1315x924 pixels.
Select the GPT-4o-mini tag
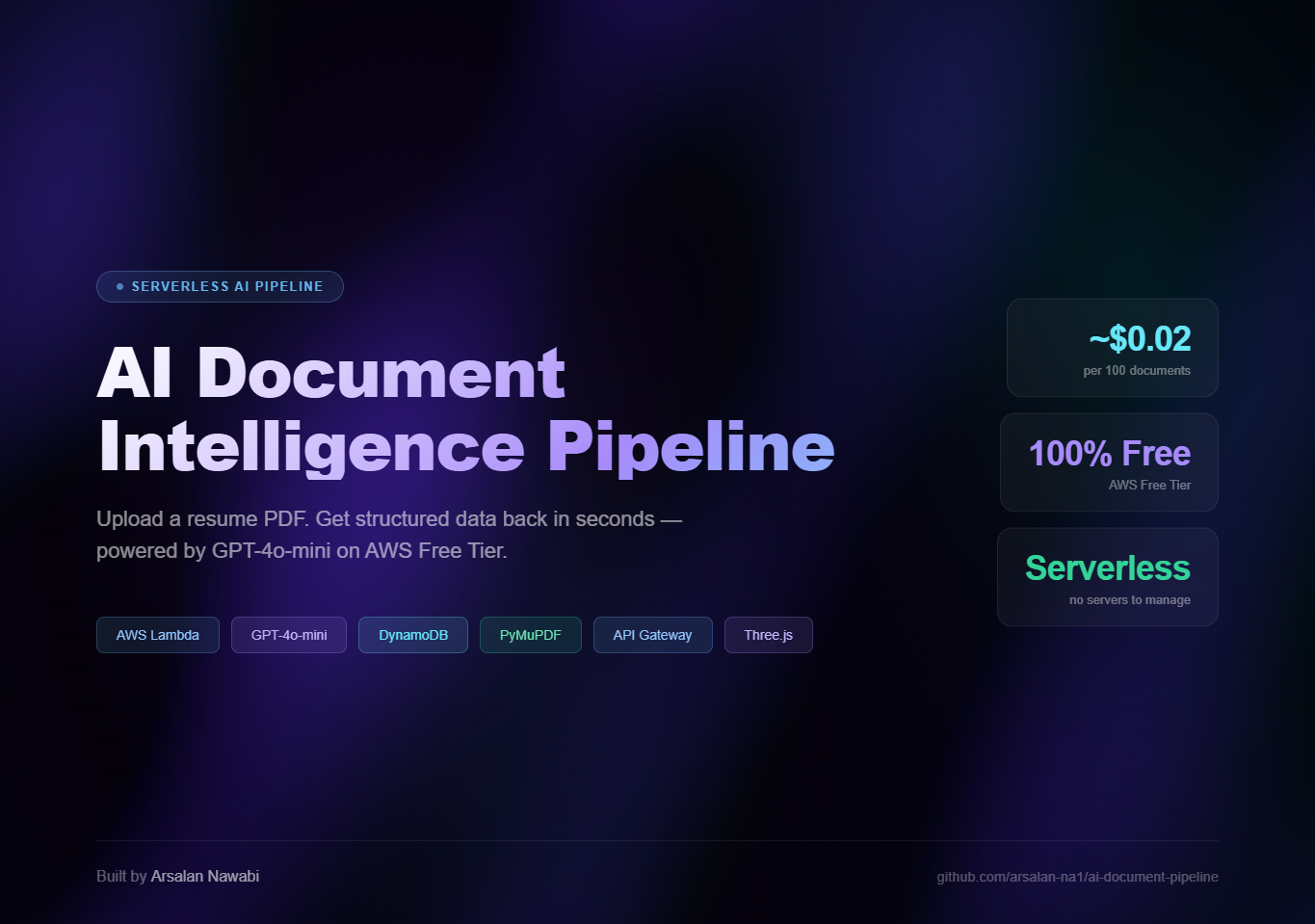tap(289, 635)
